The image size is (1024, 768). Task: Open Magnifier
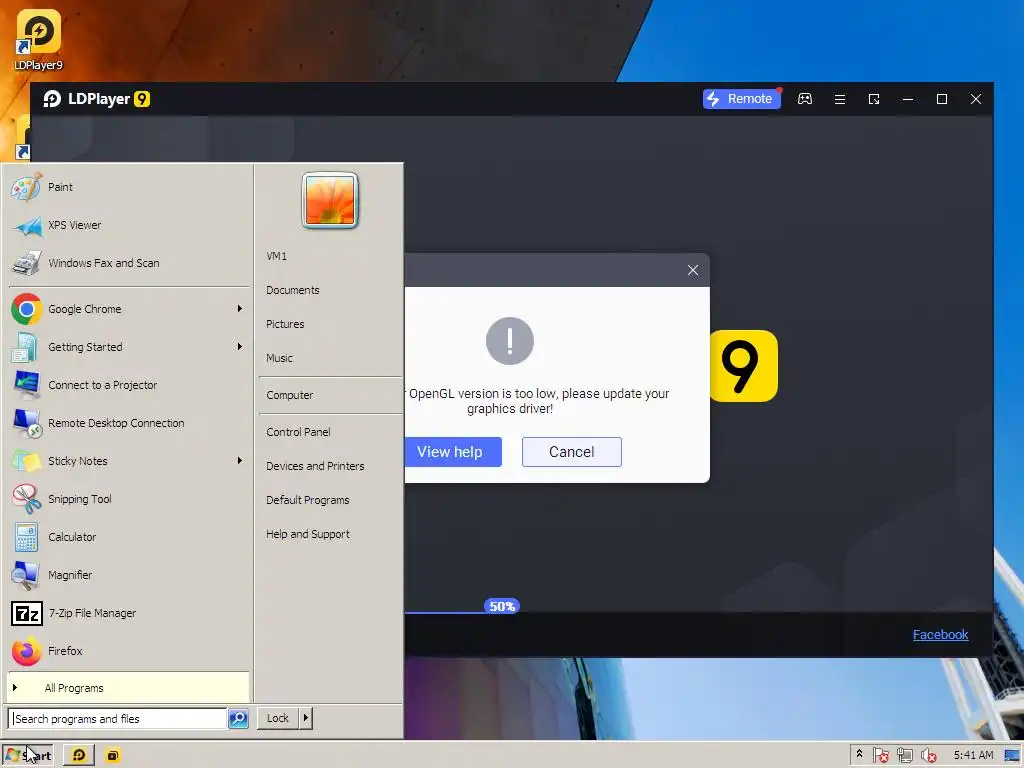point(129,575)
